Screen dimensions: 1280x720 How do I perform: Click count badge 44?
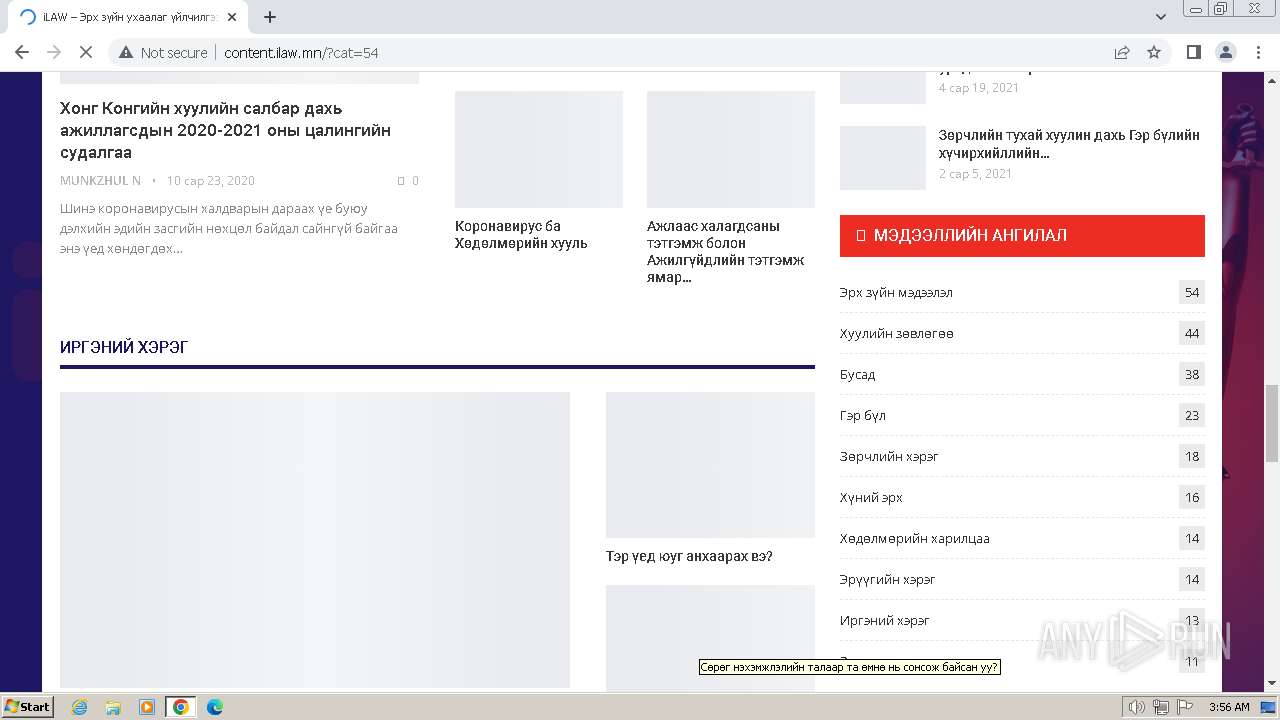[1192, 334]
